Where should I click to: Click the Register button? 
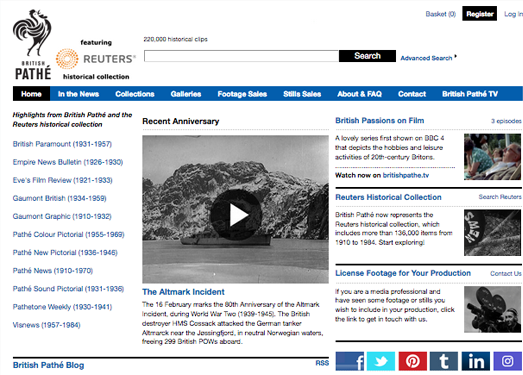[x=480, y=14]
